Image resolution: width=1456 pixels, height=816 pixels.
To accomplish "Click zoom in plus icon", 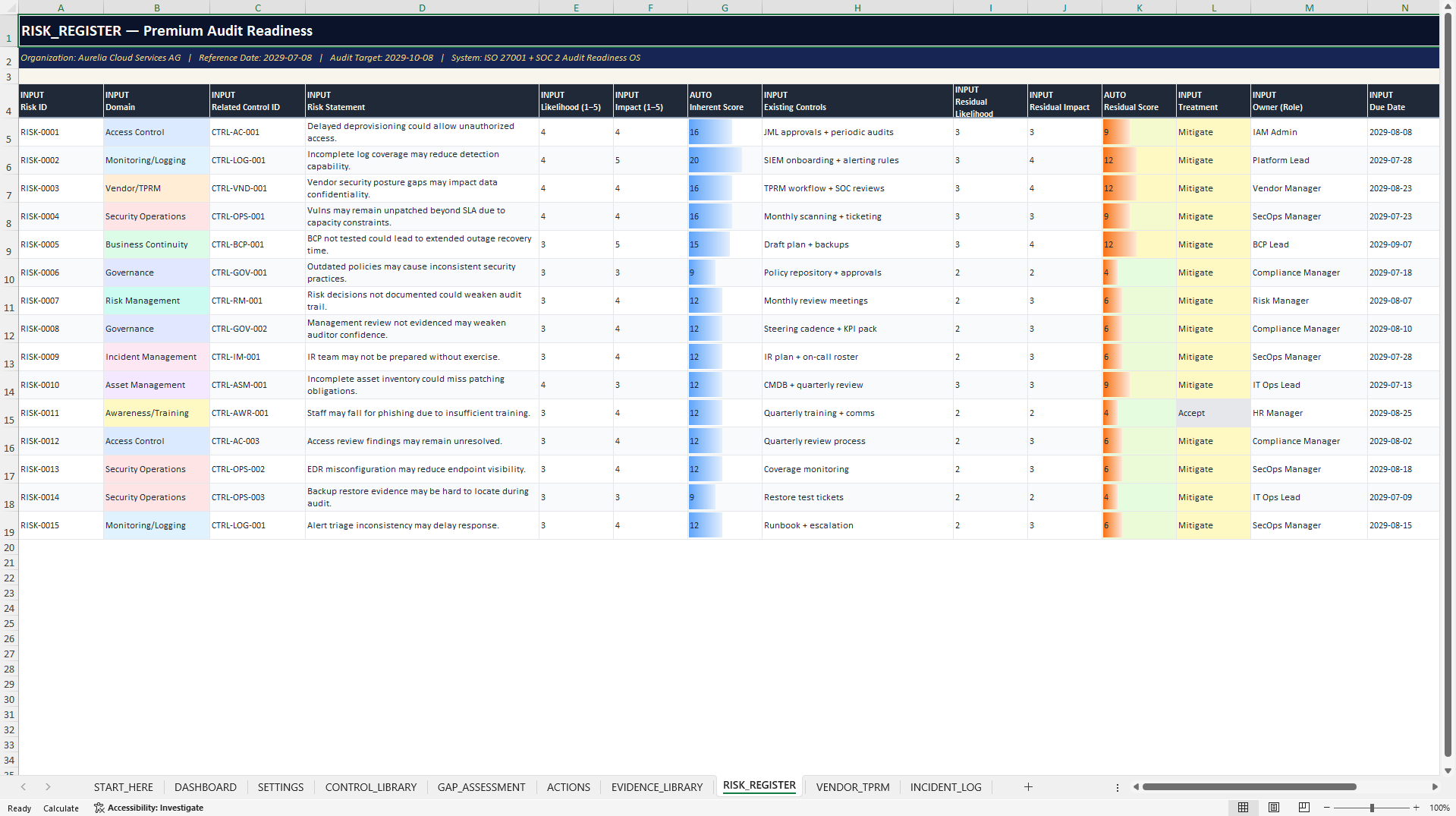I will coord(1417,808).
